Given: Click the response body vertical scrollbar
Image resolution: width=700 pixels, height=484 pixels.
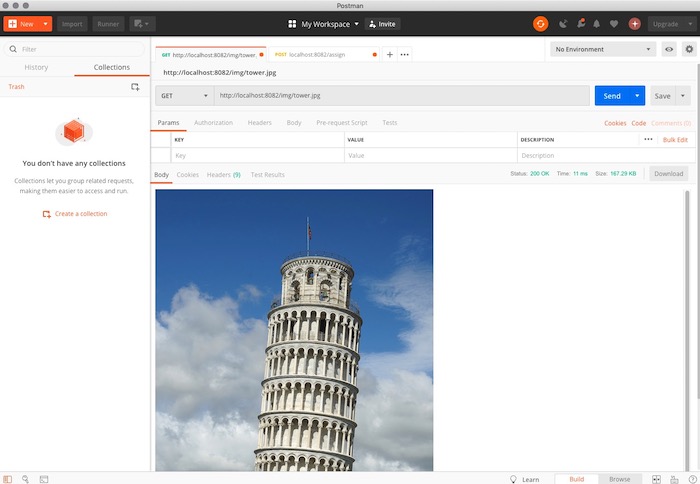Looking at the screenshot, I should pyautogui.click(x=687, y=330).
